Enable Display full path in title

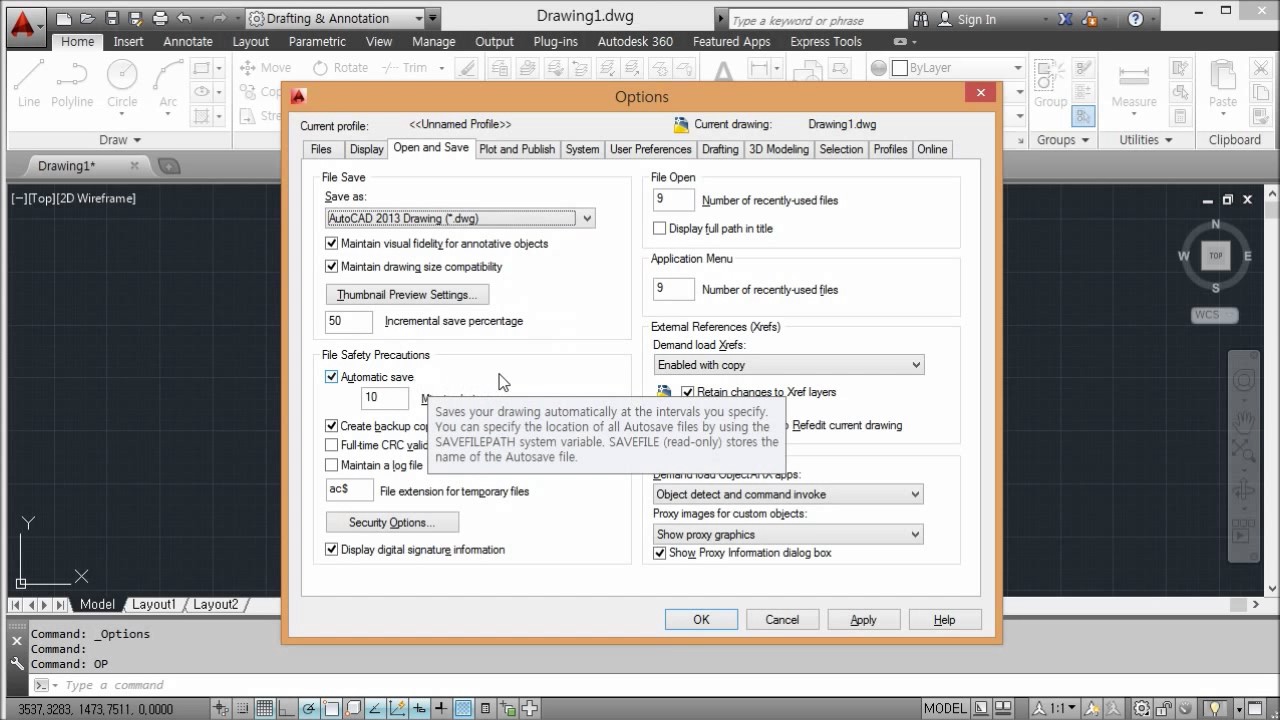pyautogui.click(x=660, y=229)
